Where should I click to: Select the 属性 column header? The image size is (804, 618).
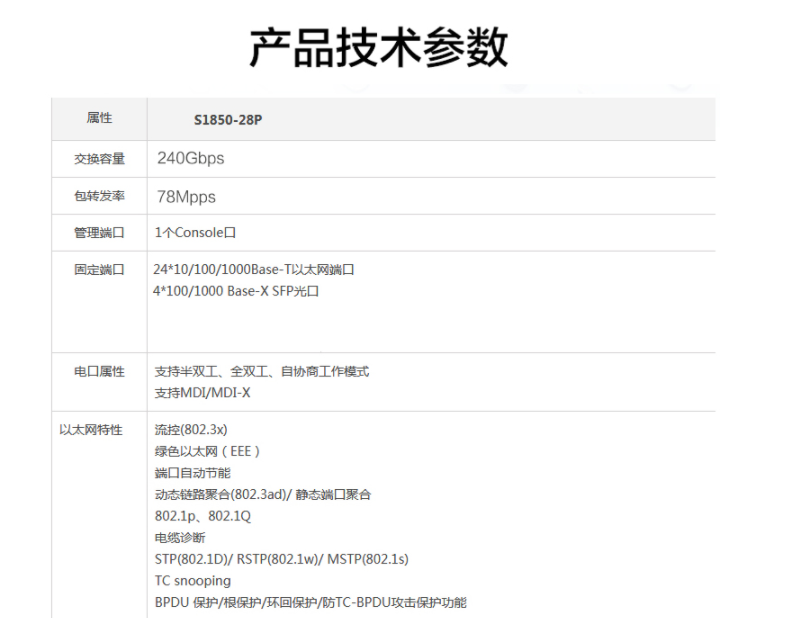coord(99,118)
